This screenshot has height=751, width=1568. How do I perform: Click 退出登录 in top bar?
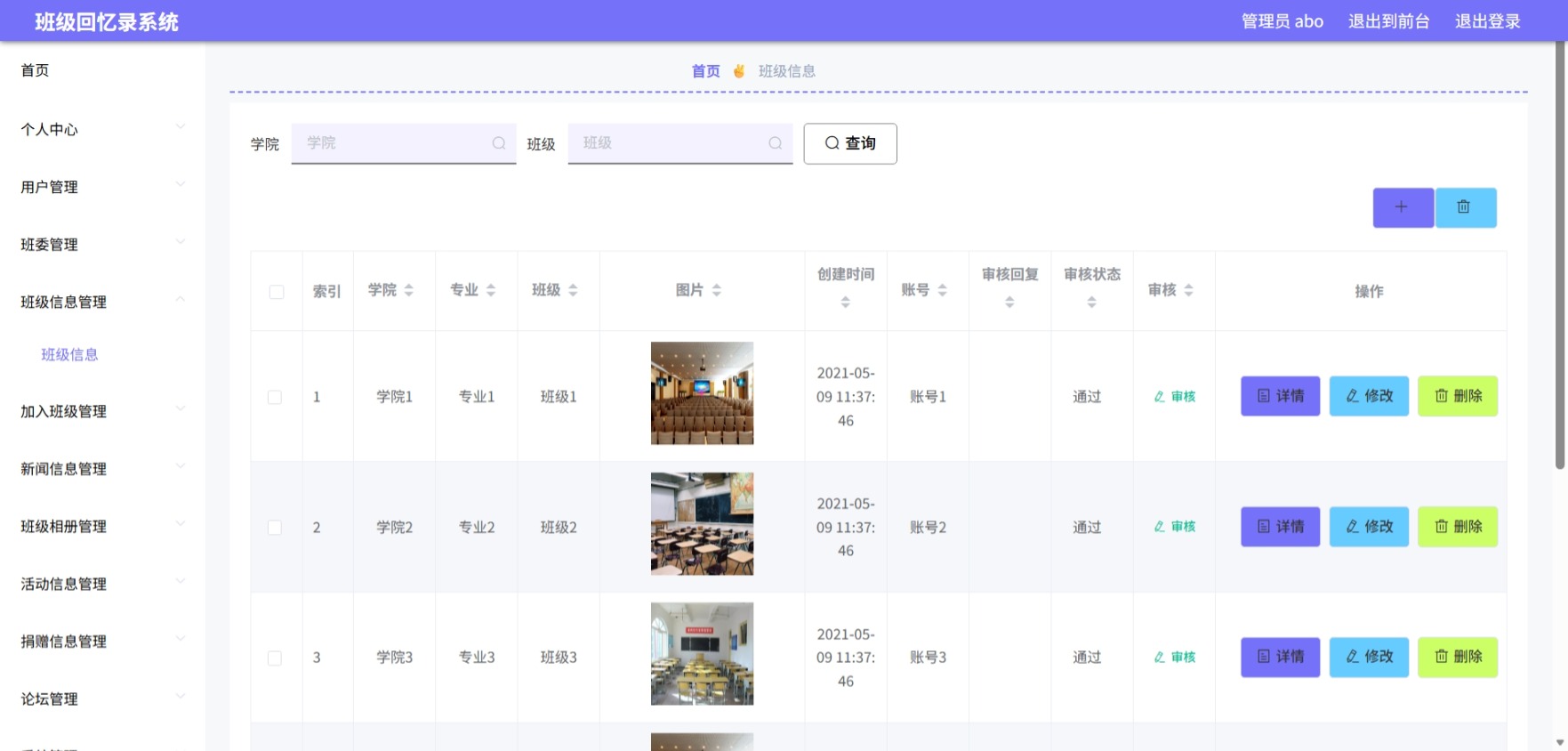(1487, 21)
